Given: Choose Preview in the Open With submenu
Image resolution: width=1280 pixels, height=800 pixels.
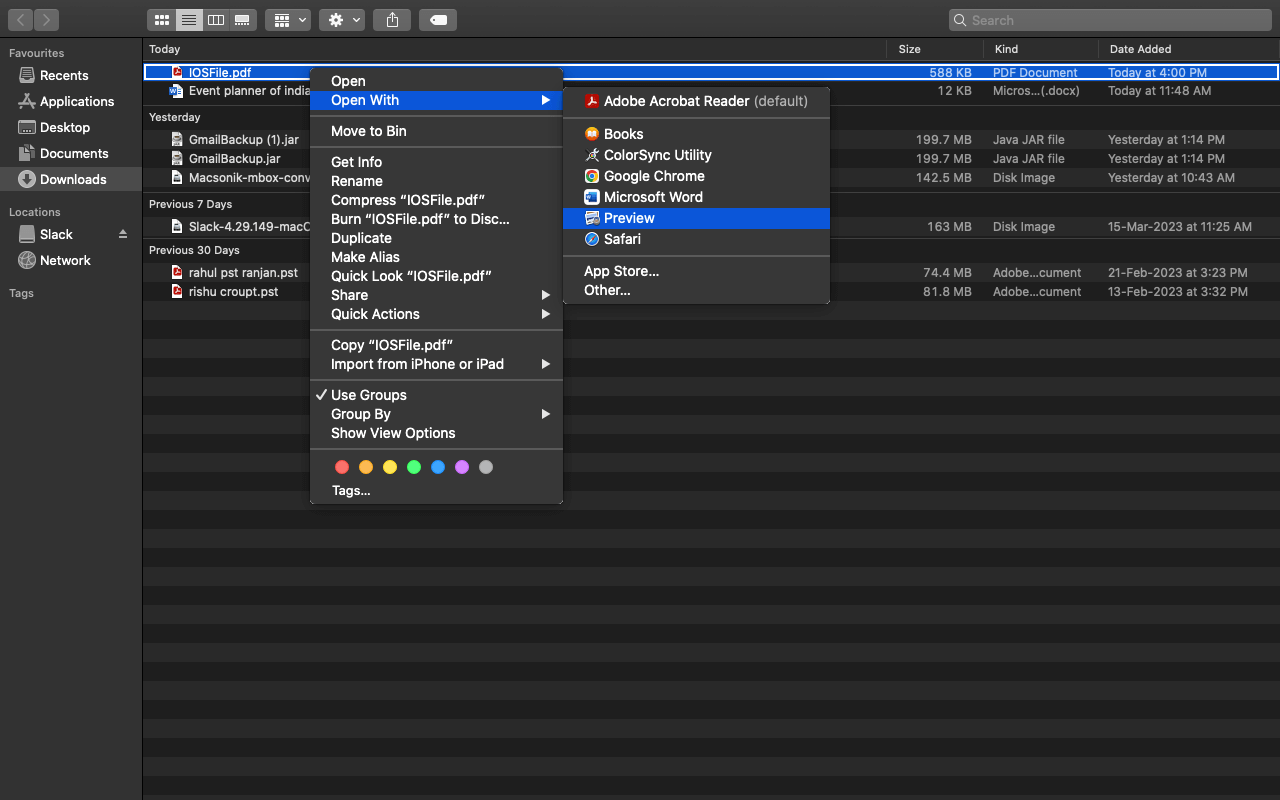Looking at the screenshot, I should (x=696, y=218).
